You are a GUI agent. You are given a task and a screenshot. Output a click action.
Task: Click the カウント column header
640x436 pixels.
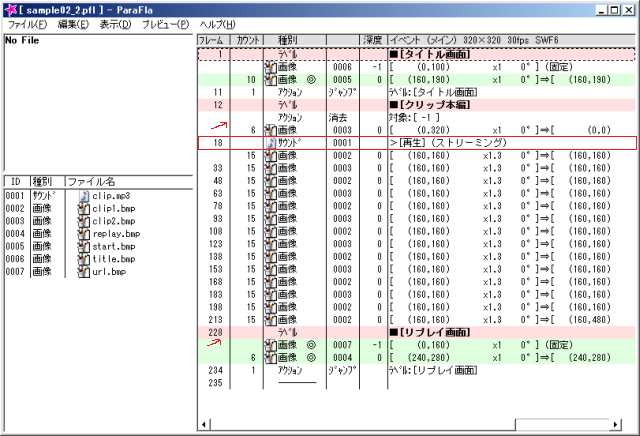click(247, 40)
